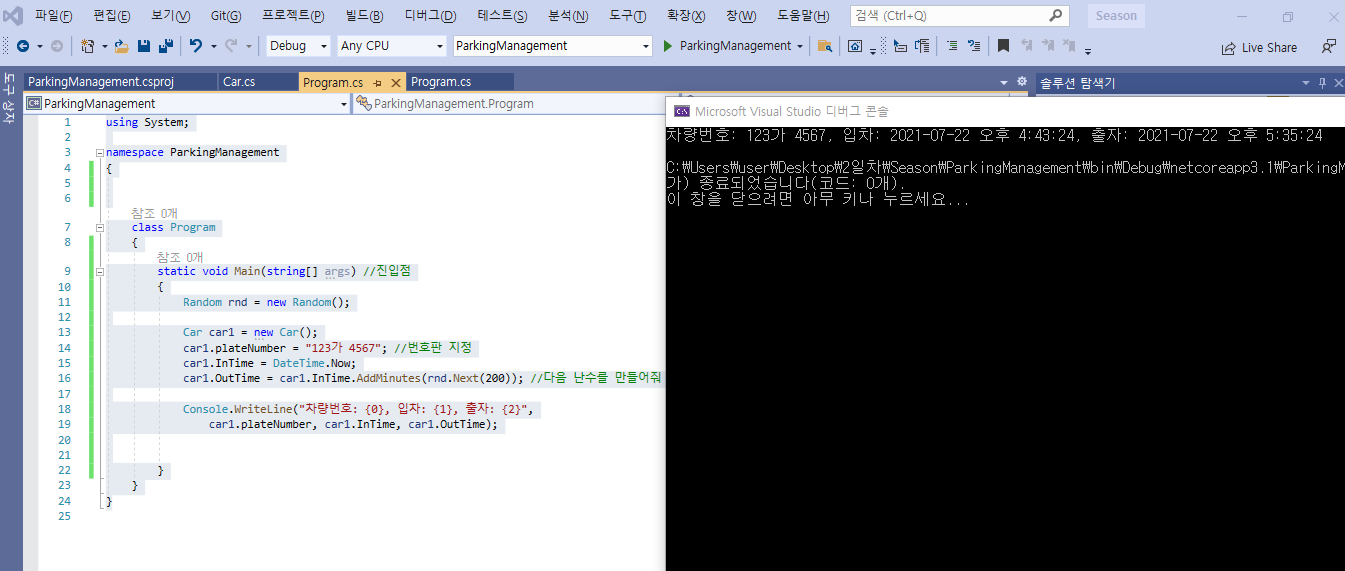Open the 확장(X) menu
1345x571 pixels.
(686, 16)
